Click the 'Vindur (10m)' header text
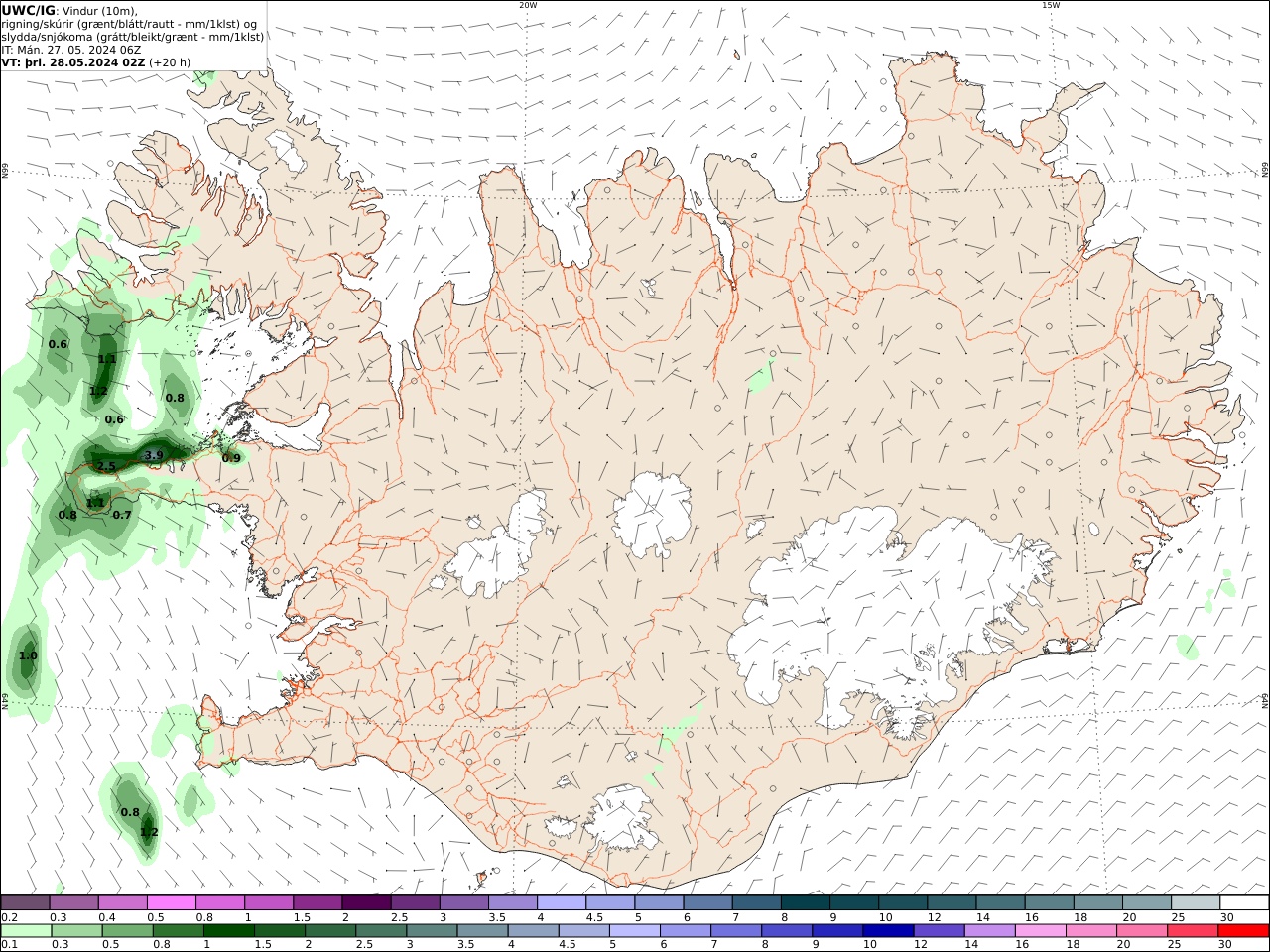This screenshot has height=952, width=1270. point(100,11)
